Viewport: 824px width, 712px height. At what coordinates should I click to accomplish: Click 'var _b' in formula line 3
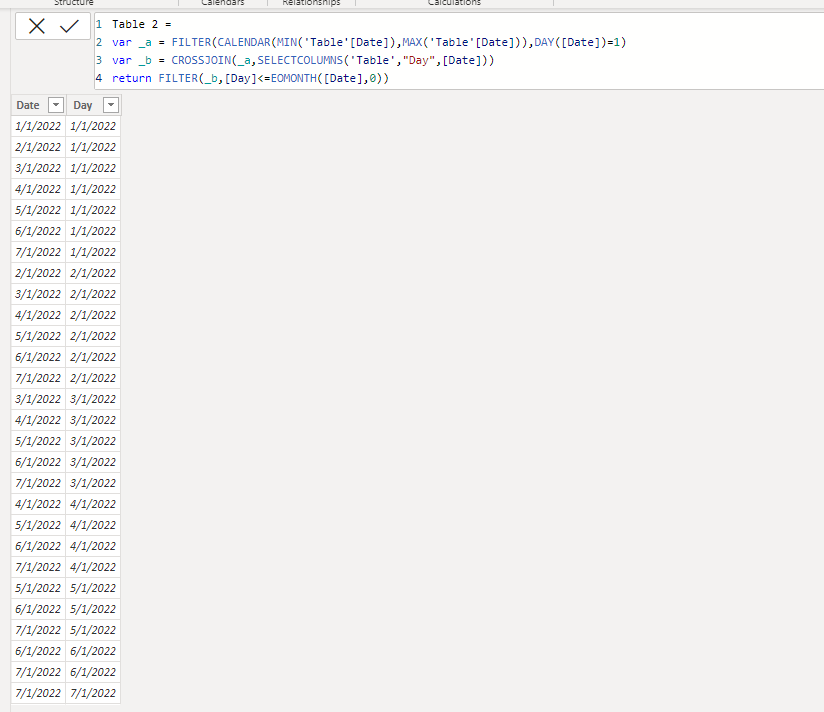(131, 60)
